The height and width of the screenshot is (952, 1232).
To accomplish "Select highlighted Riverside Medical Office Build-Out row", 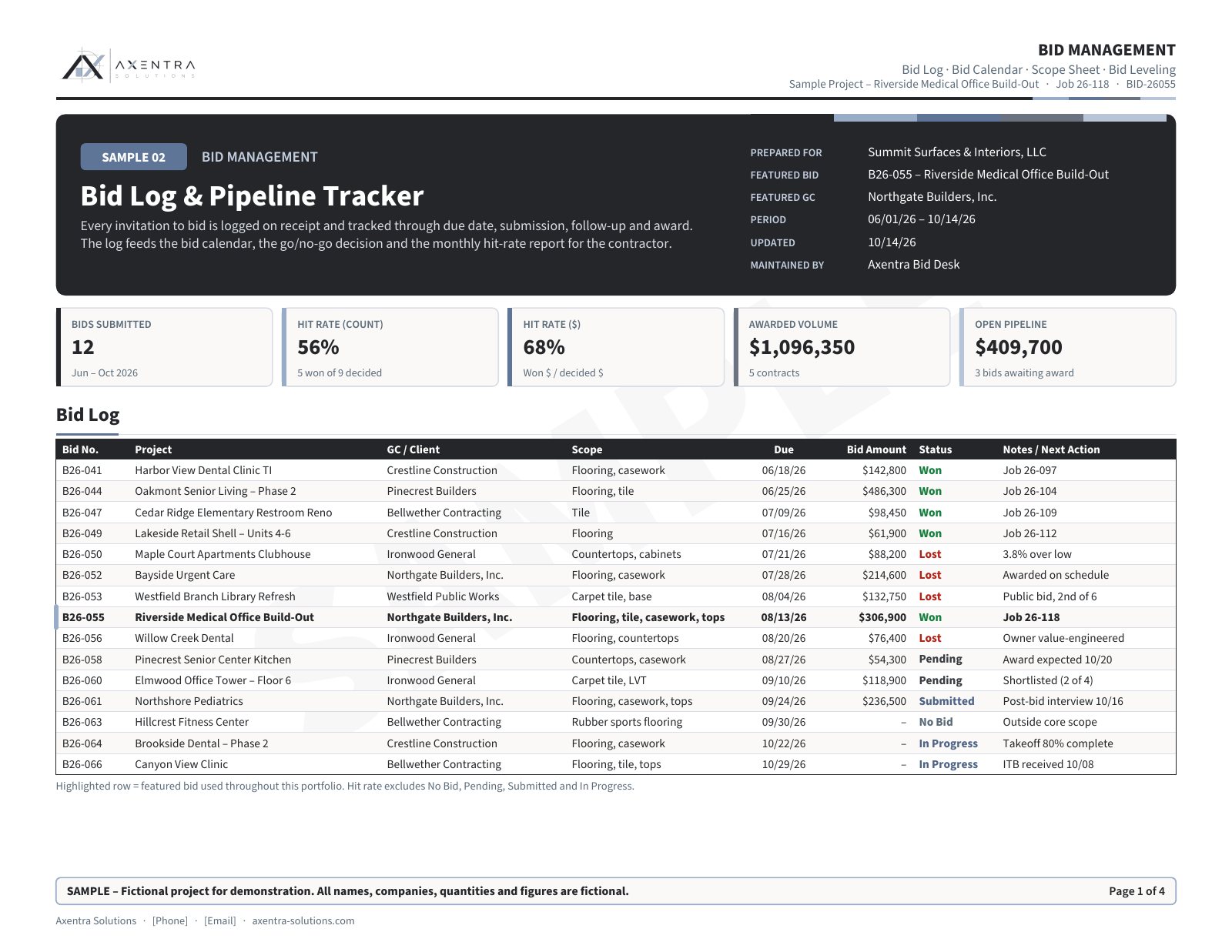I will click(616, 617).
